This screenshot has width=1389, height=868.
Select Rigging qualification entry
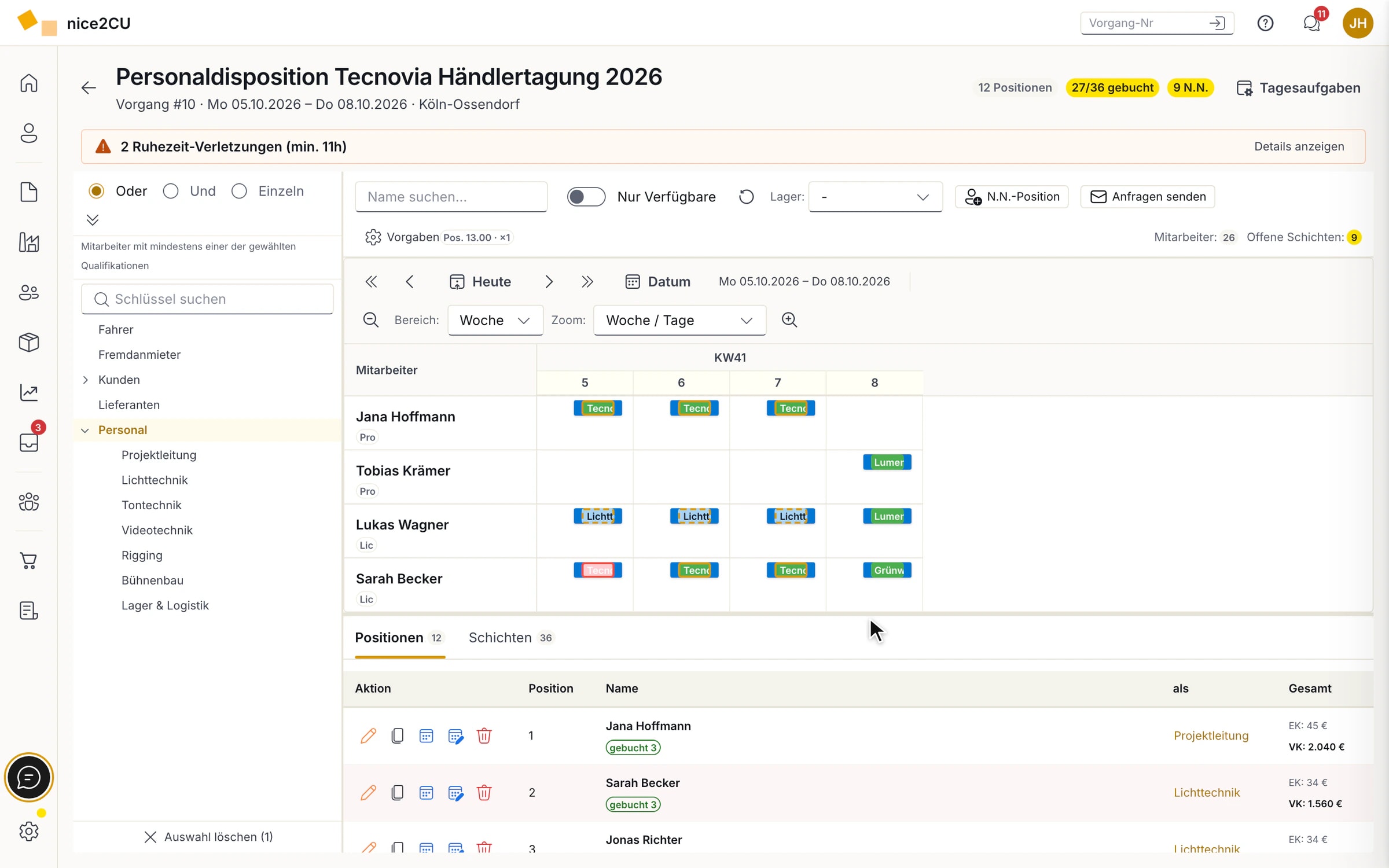point(142,555)
